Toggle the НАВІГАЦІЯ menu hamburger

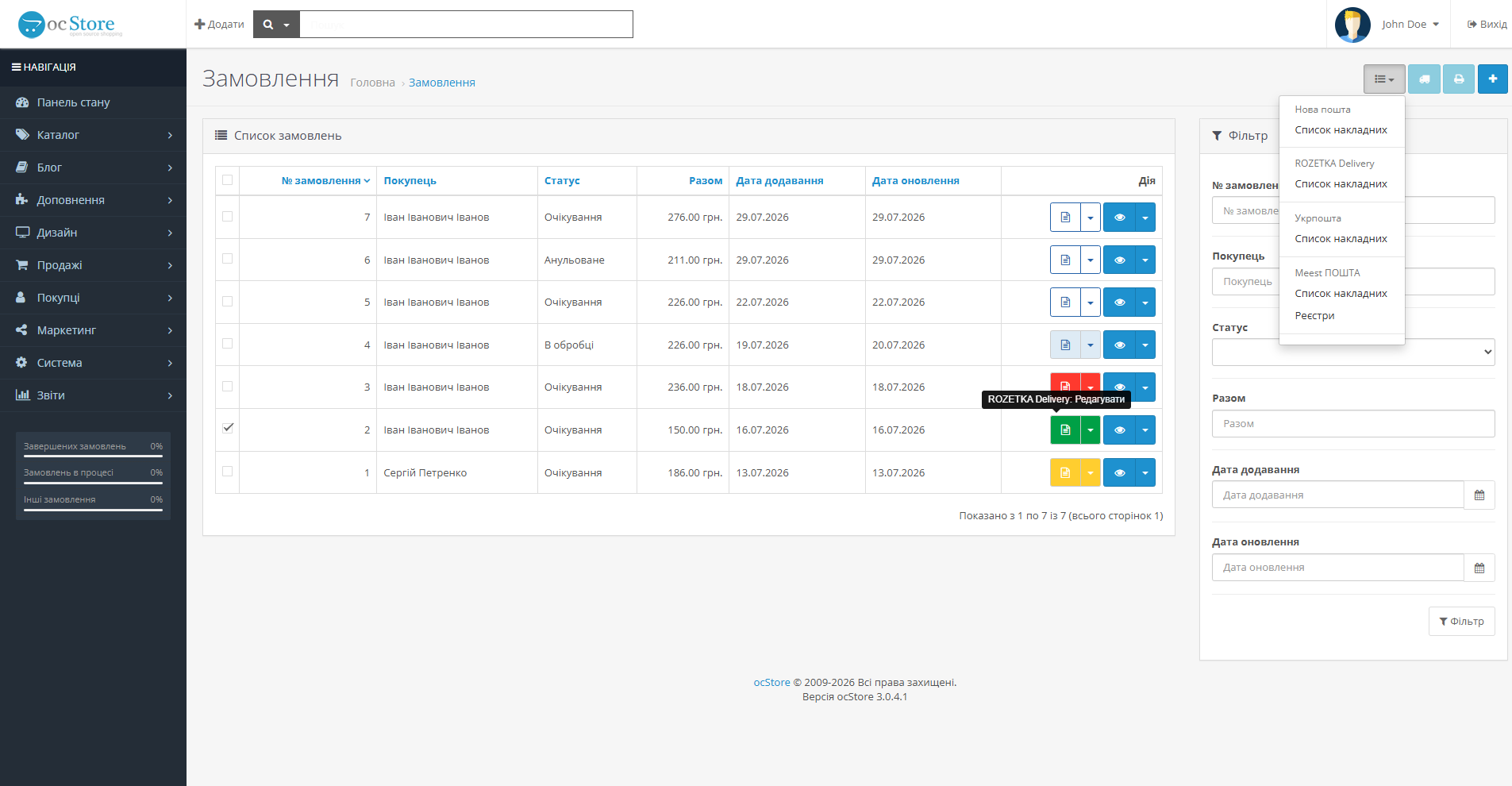(x=16, y=67)
